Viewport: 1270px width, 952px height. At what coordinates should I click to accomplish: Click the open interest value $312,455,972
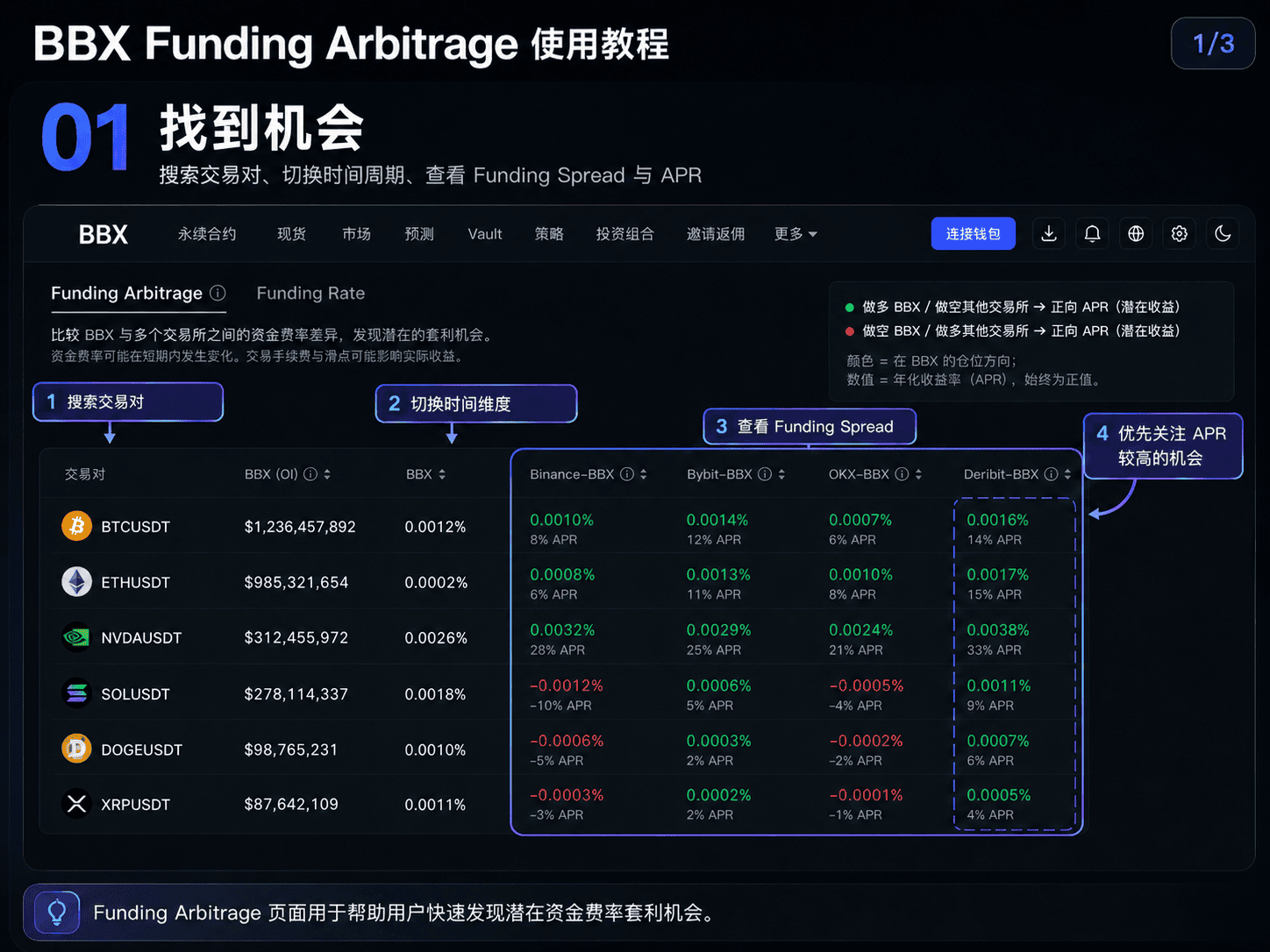pos(296,638)
